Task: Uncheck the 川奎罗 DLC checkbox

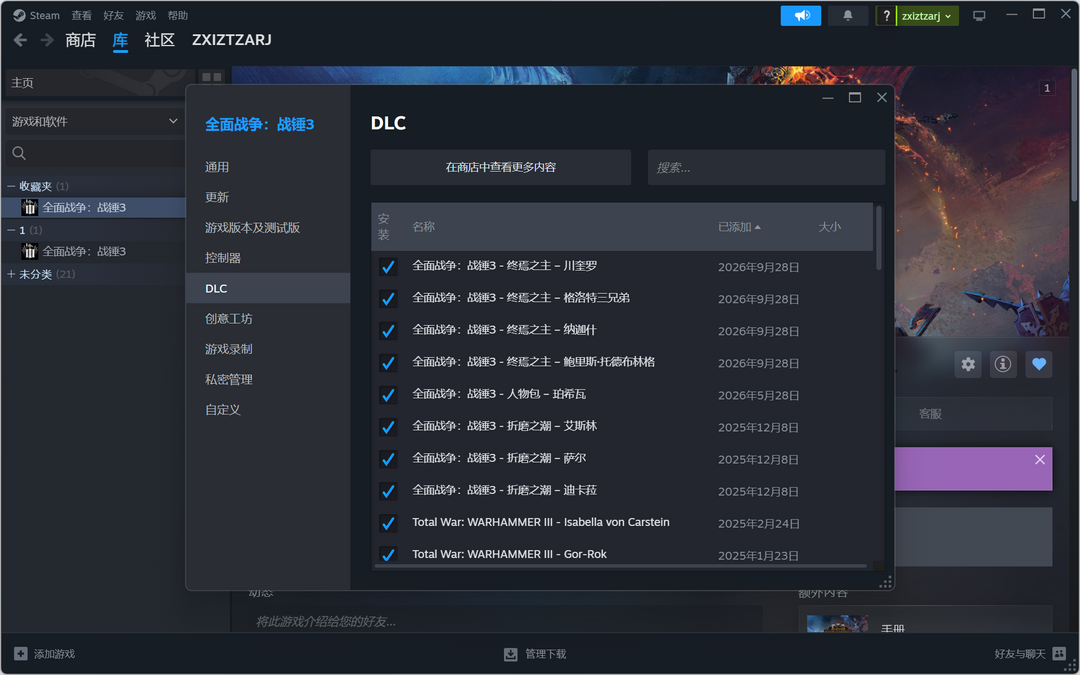Action: (x=388, y=267)
